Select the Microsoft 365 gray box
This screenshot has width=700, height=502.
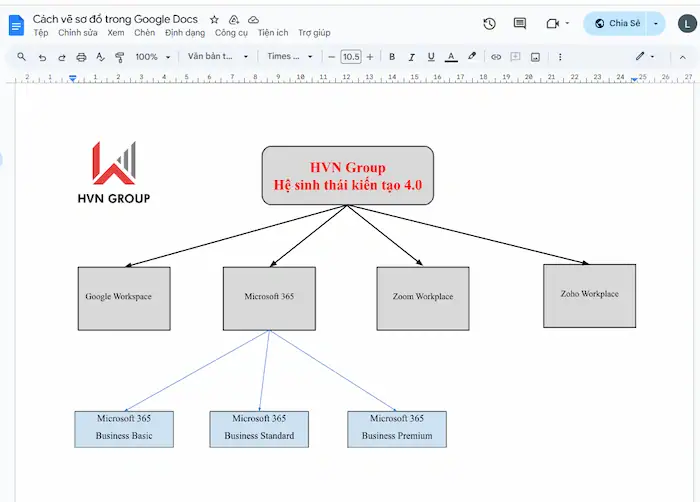tap(269, 299)
